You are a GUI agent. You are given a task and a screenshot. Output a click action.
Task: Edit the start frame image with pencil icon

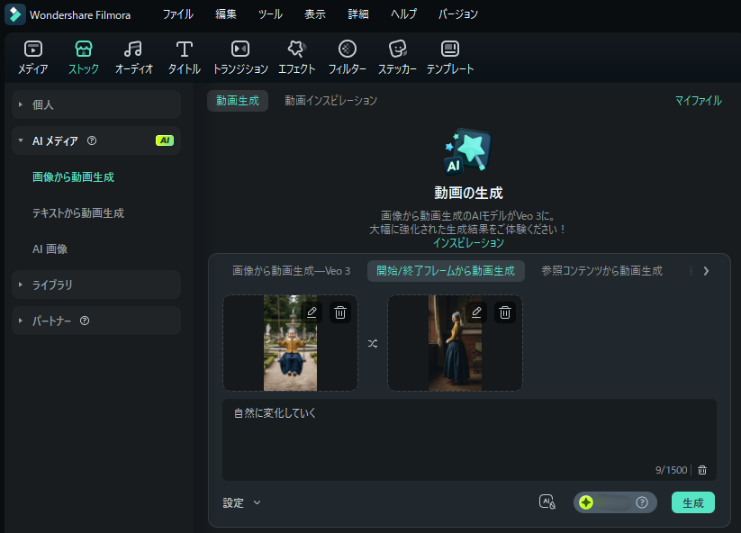point(312,312)
